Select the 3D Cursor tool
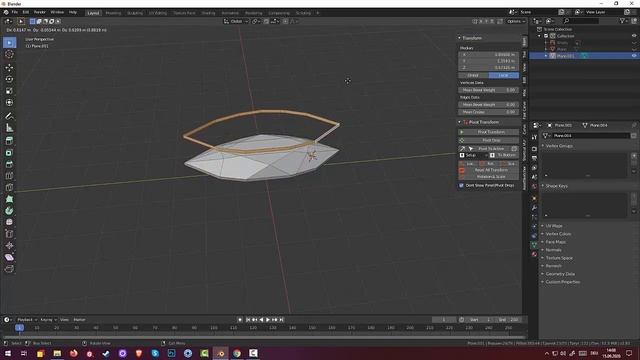The image size is (640, 360). (9, 54)
